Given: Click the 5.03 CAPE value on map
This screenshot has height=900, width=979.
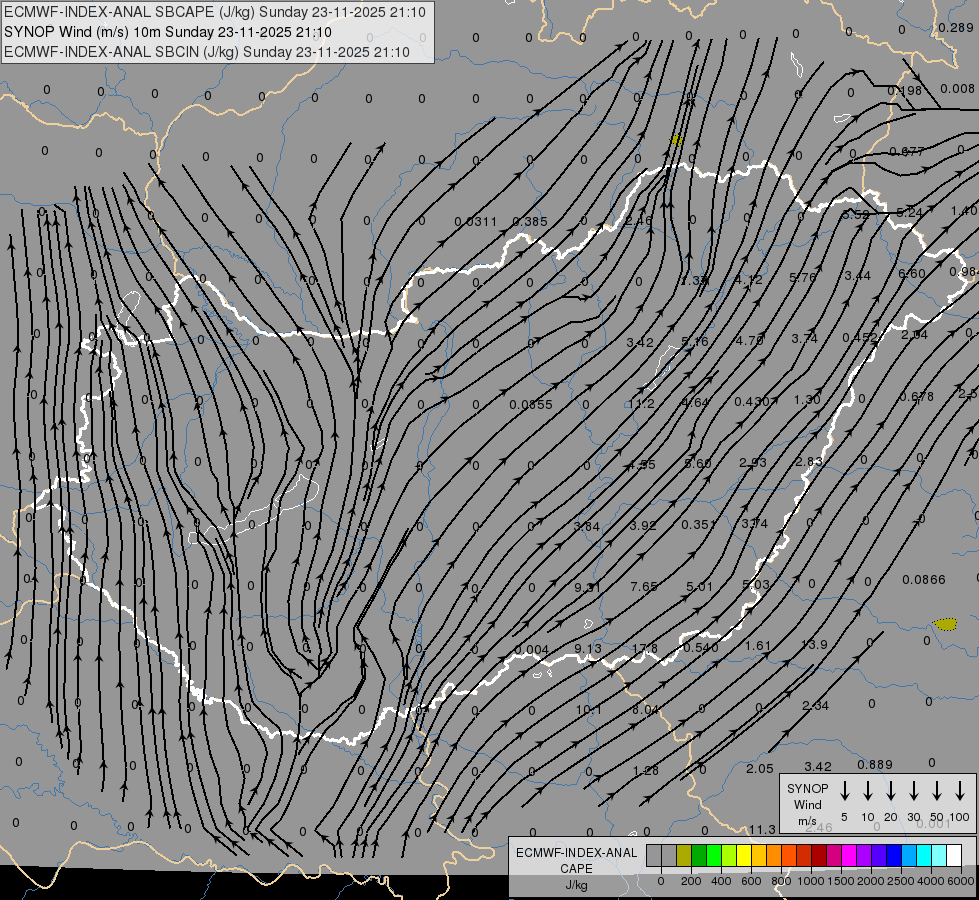Looking at the screenshot, I should [x=755, y=585].
